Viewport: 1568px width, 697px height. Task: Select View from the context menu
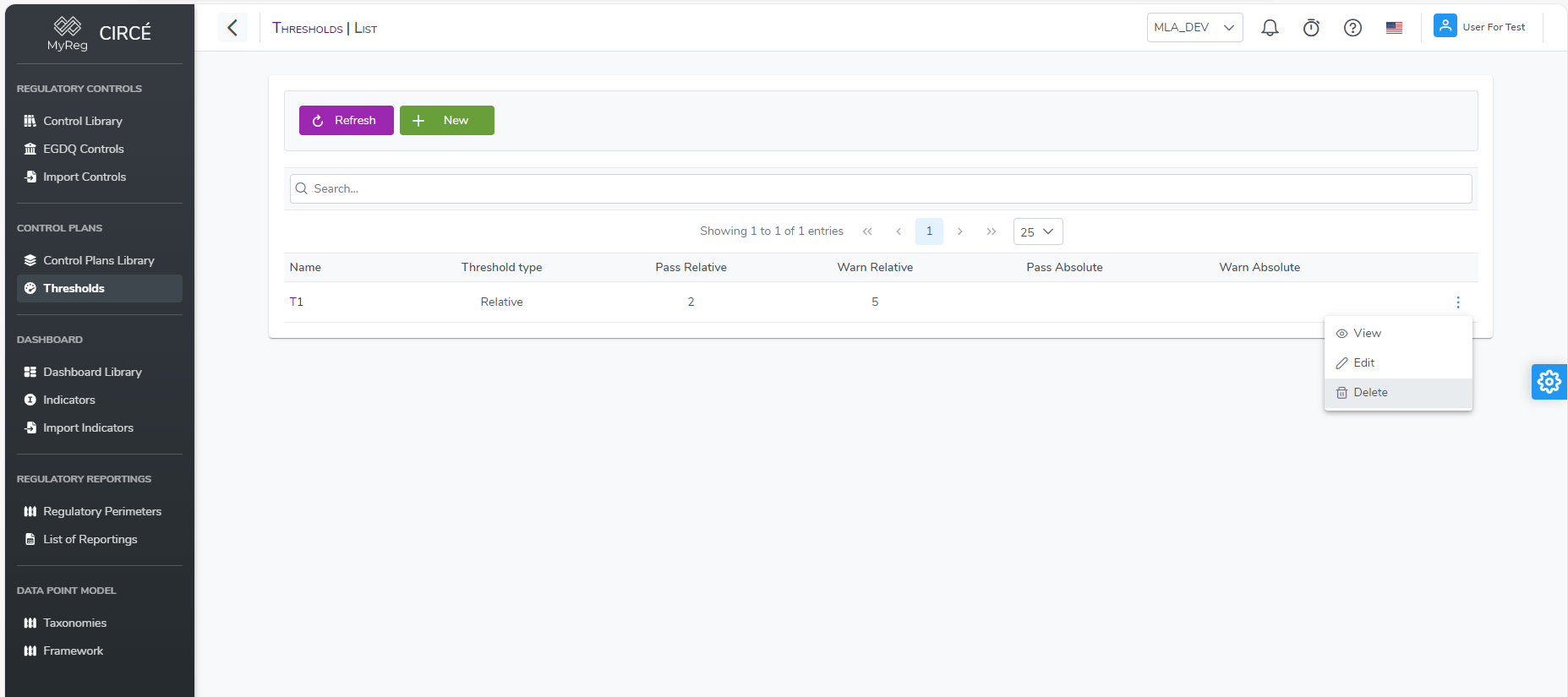(x=1366, y=334)
